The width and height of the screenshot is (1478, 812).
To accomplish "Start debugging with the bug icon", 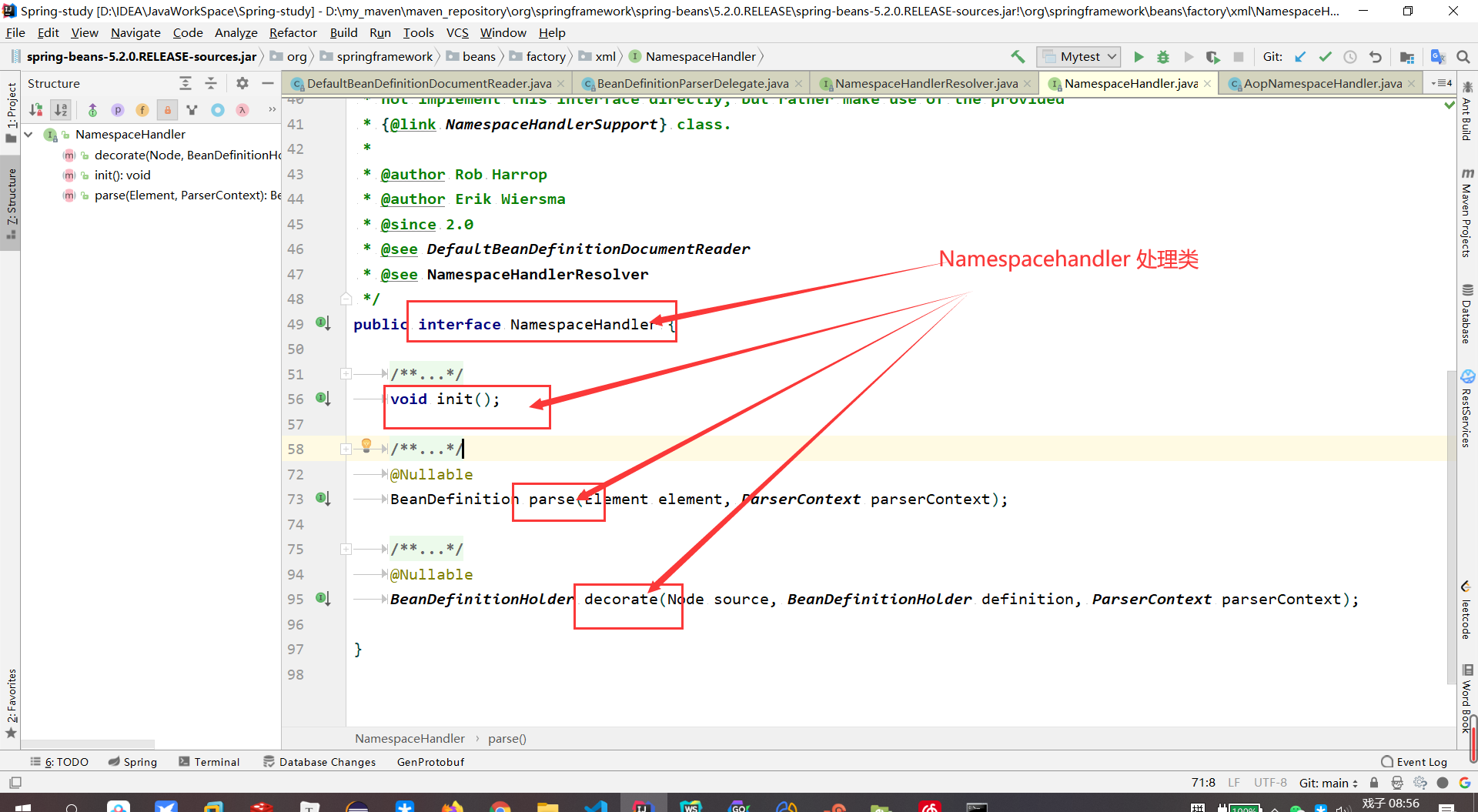I will click(1162, 56).
